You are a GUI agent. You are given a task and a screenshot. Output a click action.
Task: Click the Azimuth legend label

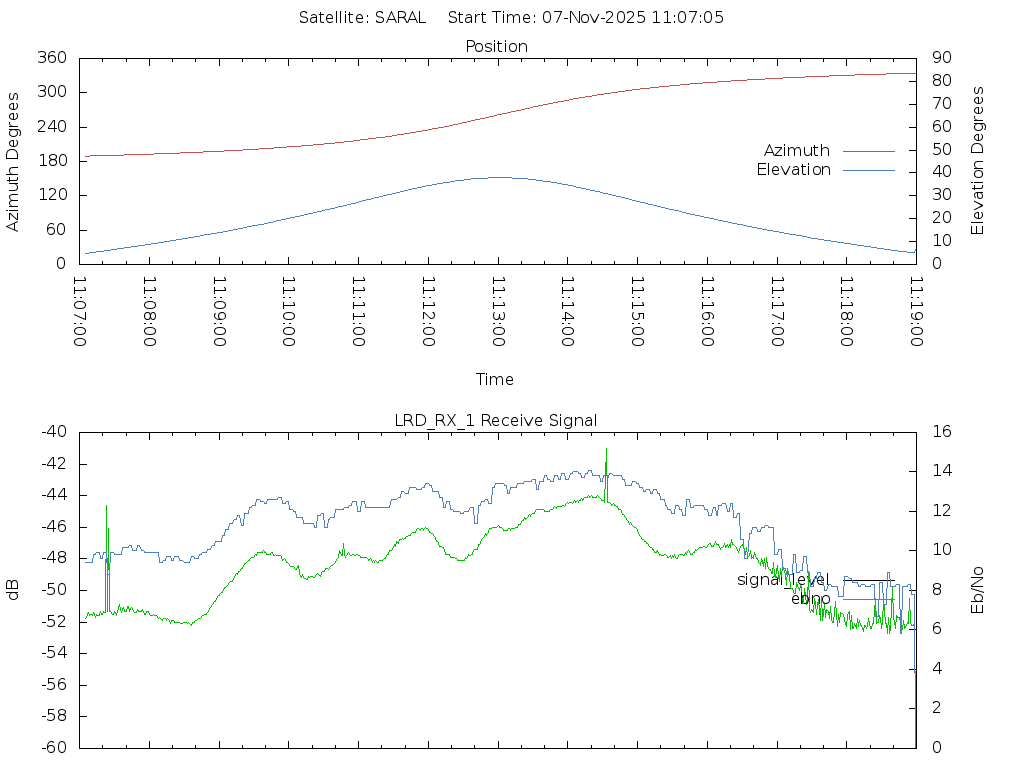coord(796,151)
